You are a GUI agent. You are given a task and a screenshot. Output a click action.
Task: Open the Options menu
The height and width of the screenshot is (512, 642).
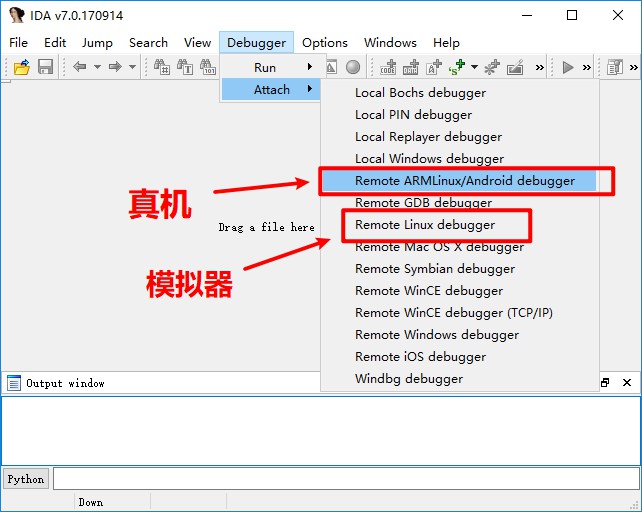point(325,43)
